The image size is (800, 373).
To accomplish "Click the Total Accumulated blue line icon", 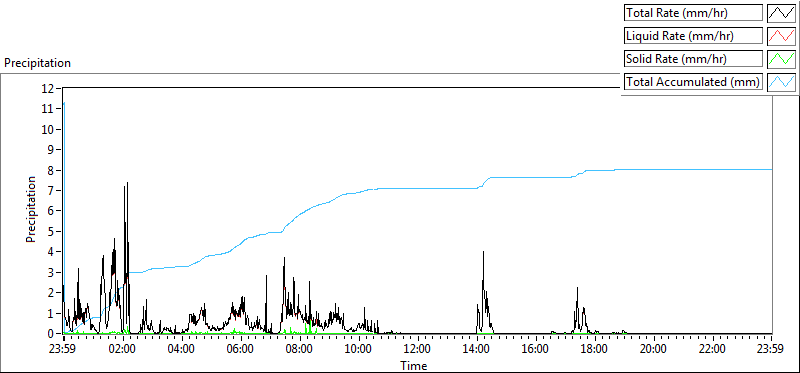I will click(781, 82).
